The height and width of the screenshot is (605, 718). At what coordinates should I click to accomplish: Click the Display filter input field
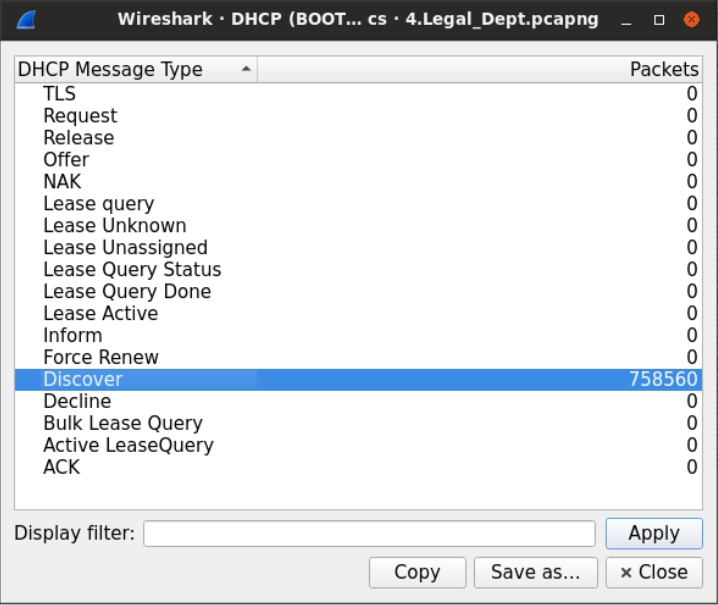[369, 534]
